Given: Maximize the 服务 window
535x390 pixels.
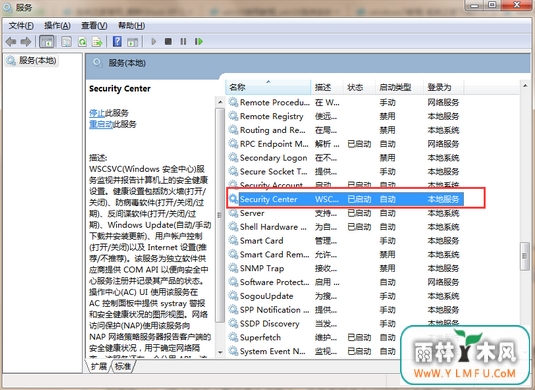Looking at the screenshot, I should pos(492,5).
